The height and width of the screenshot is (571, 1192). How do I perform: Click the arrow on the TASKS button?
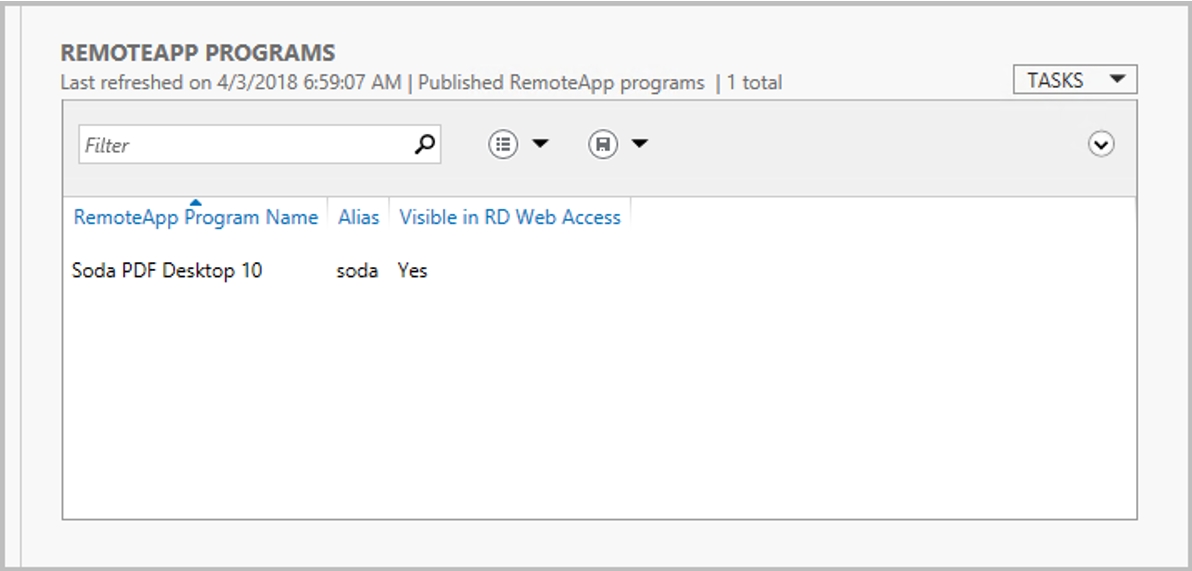pos(1116,79)
